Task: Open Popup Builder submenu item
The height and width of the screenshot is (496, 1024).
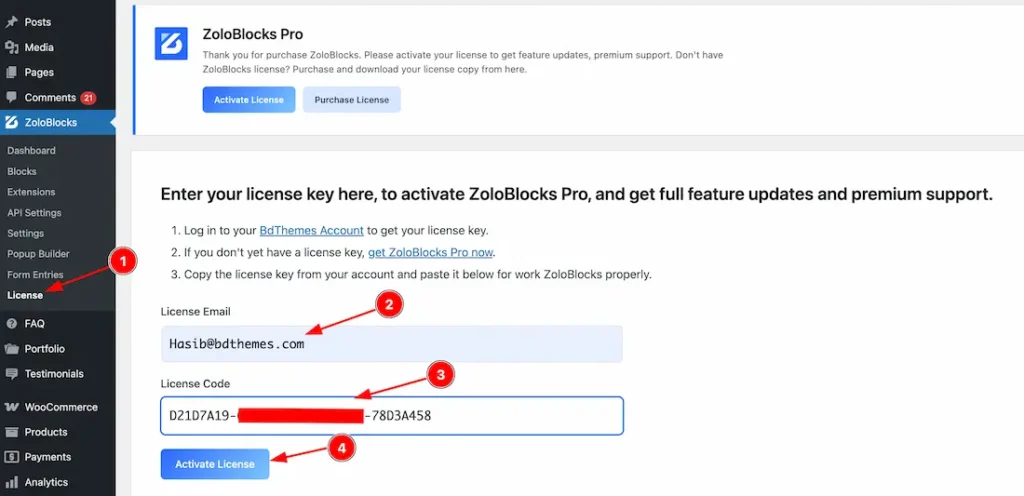Action: pos(38,254)
